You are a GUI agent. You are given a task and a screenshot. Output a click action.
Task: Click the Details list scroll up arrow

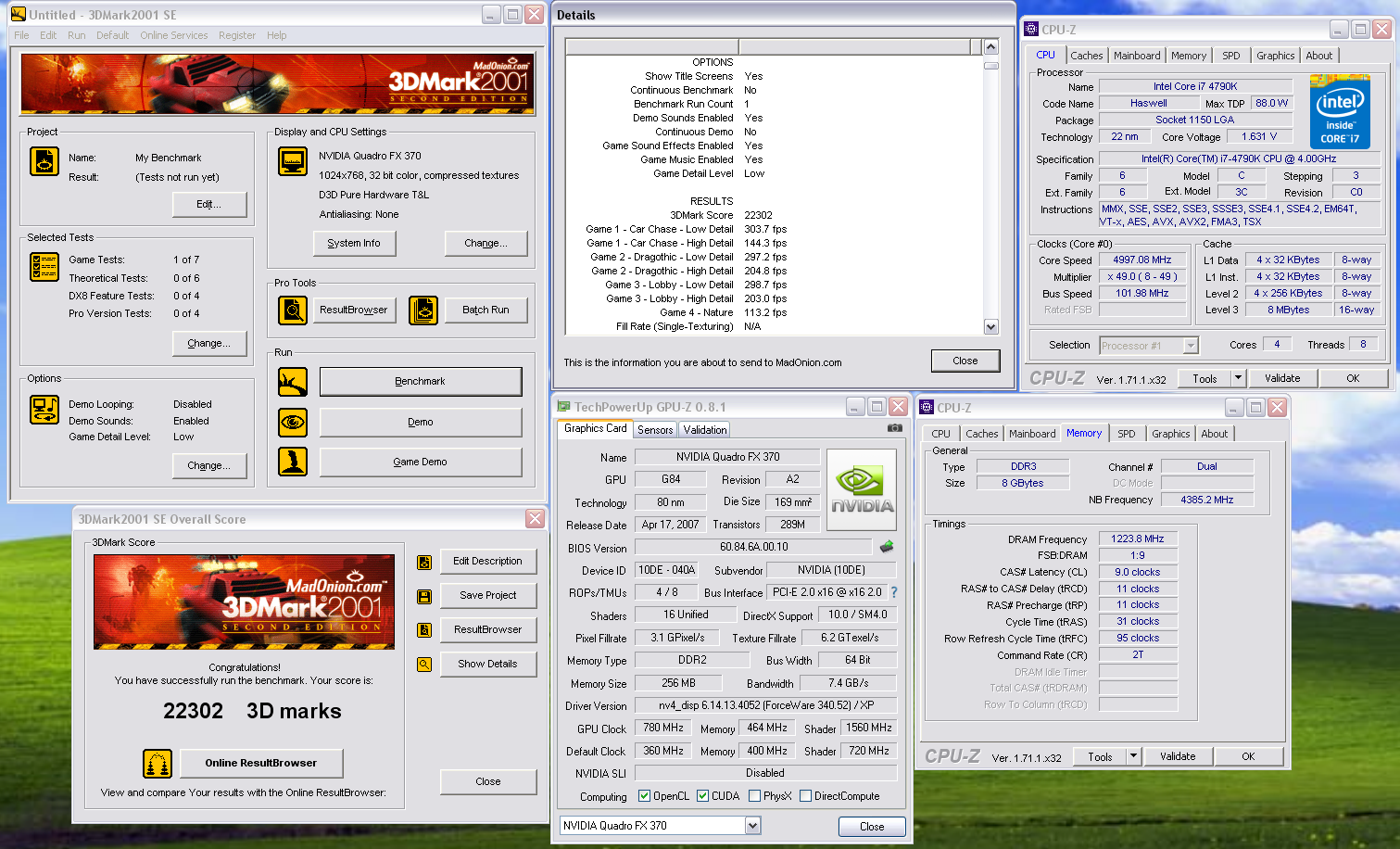tap(990, 47)
